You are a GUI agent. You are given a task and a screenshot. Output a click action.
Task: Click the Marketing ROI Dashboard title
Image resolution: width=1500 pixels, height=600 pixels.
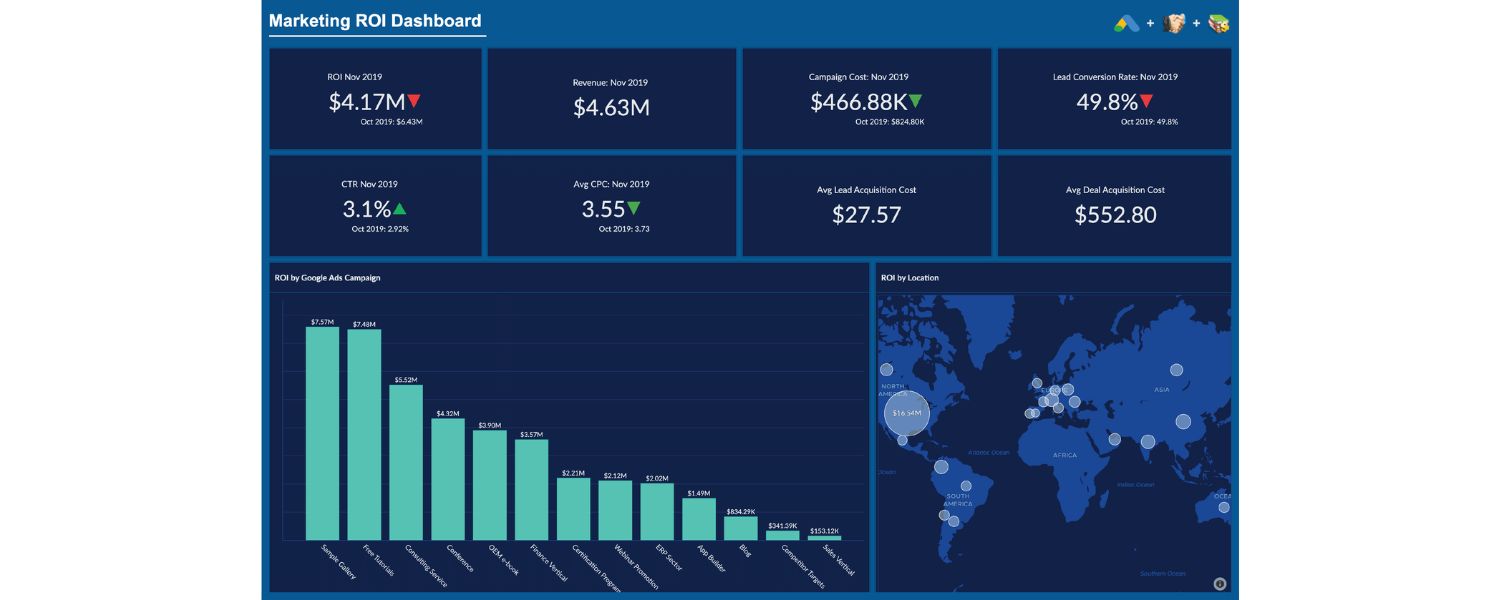tap(374, 21)
